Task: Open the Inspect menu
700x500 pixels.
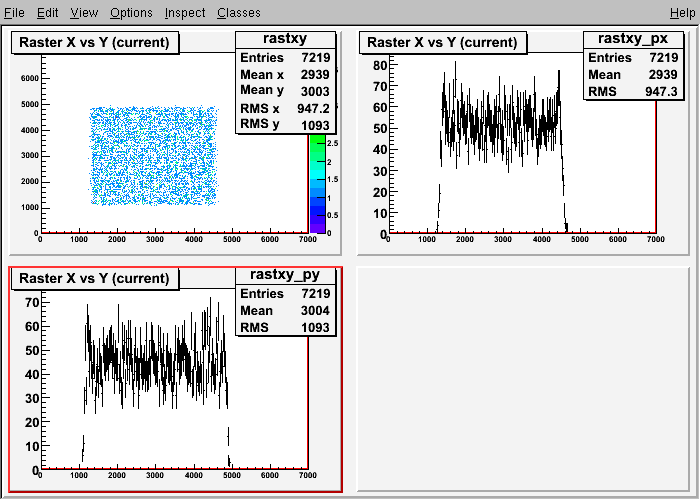Action: coord(185,12)
